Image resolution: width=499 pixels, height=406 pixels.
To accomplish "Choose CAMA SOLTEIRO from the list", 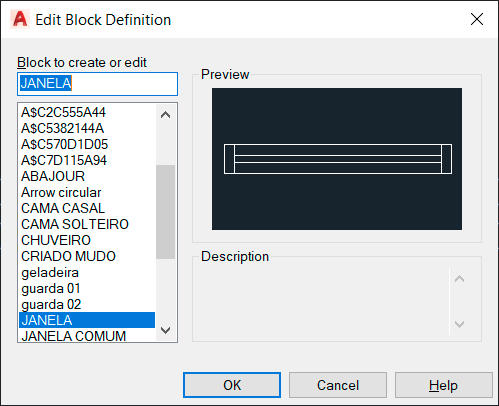I will (87, 224).
